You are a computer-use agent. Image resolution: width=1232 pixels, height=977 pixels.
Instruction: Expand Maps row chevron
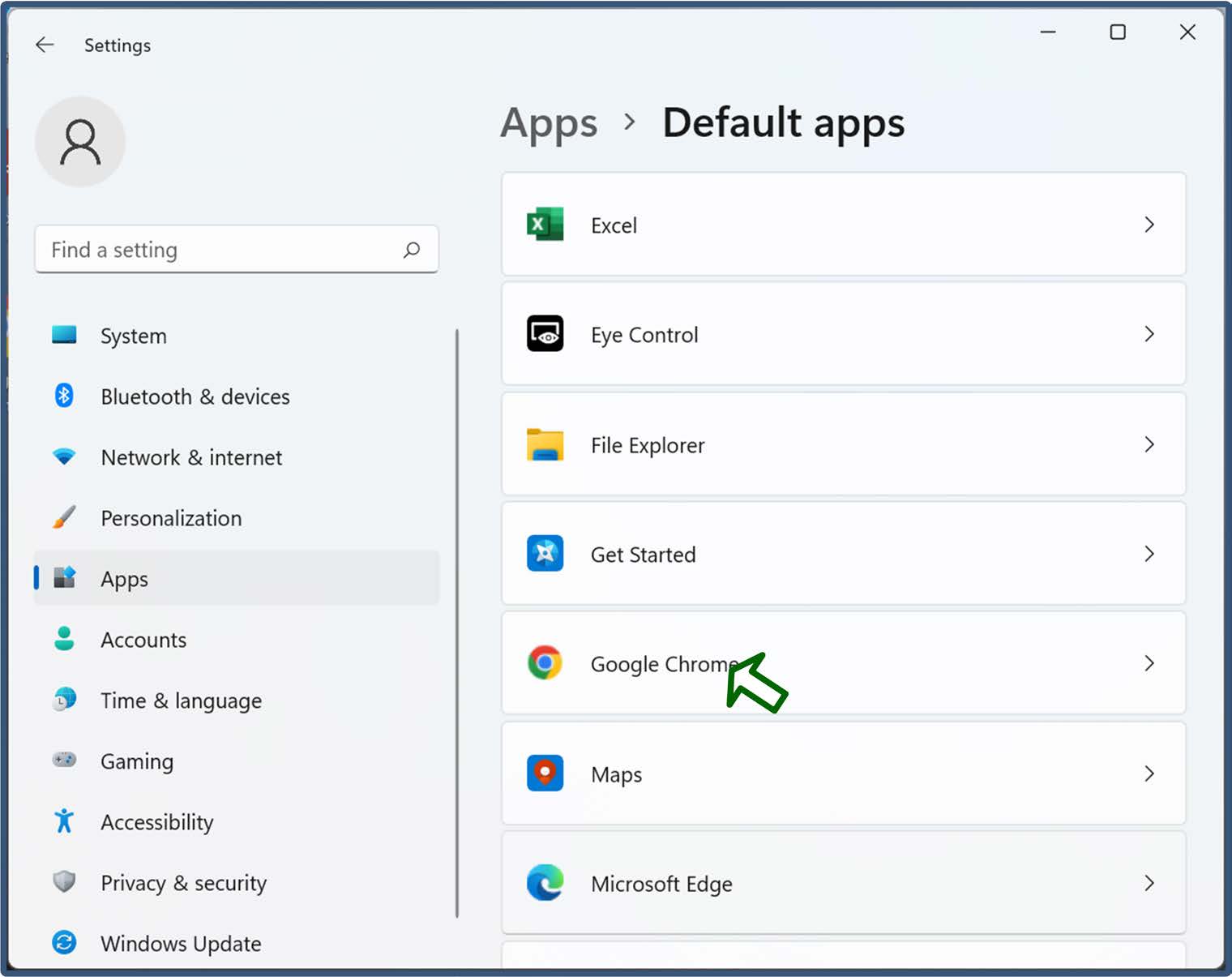pos(1149,773)
